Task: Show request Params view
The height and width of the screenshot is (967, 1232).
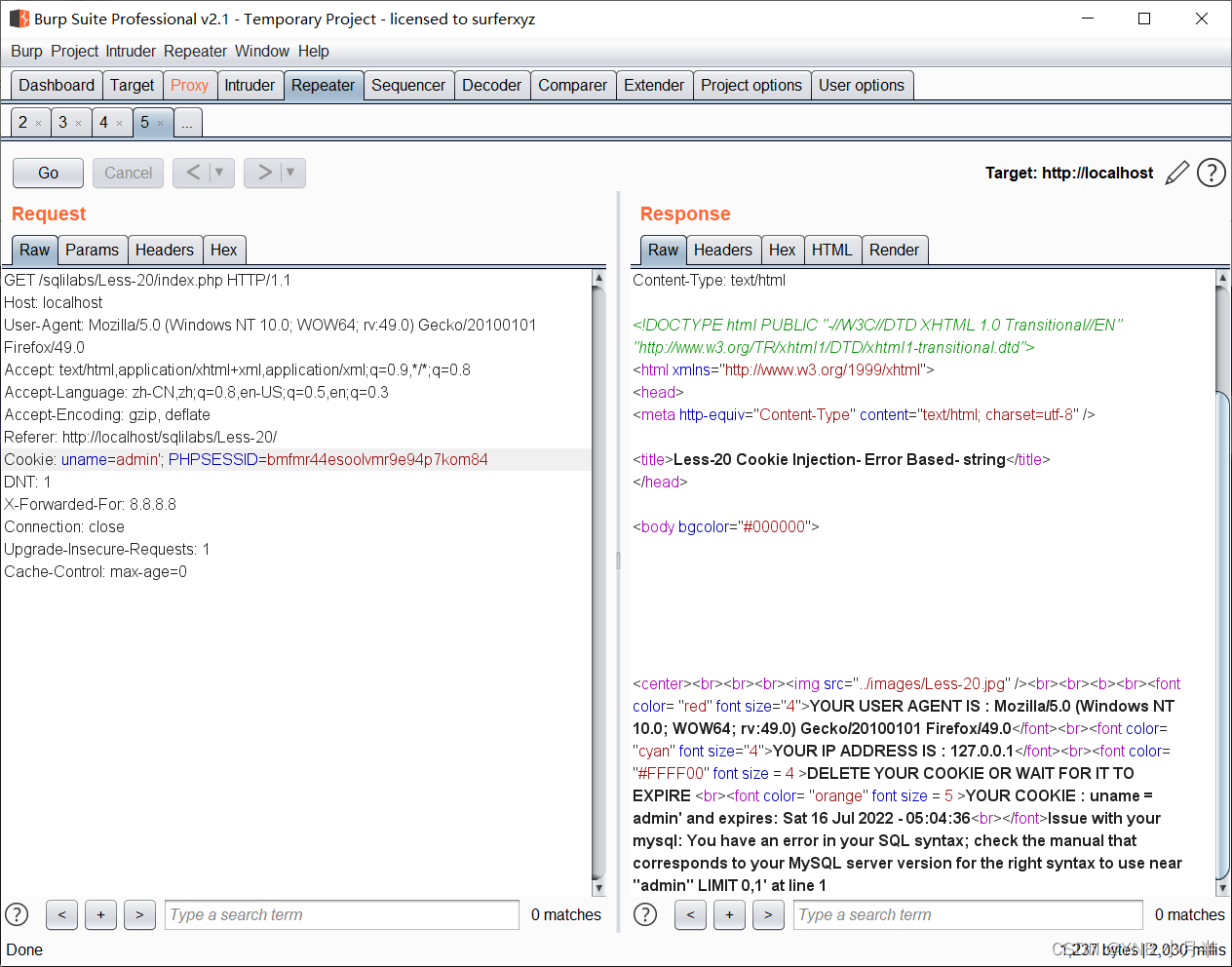Action: tap(92, 250)
